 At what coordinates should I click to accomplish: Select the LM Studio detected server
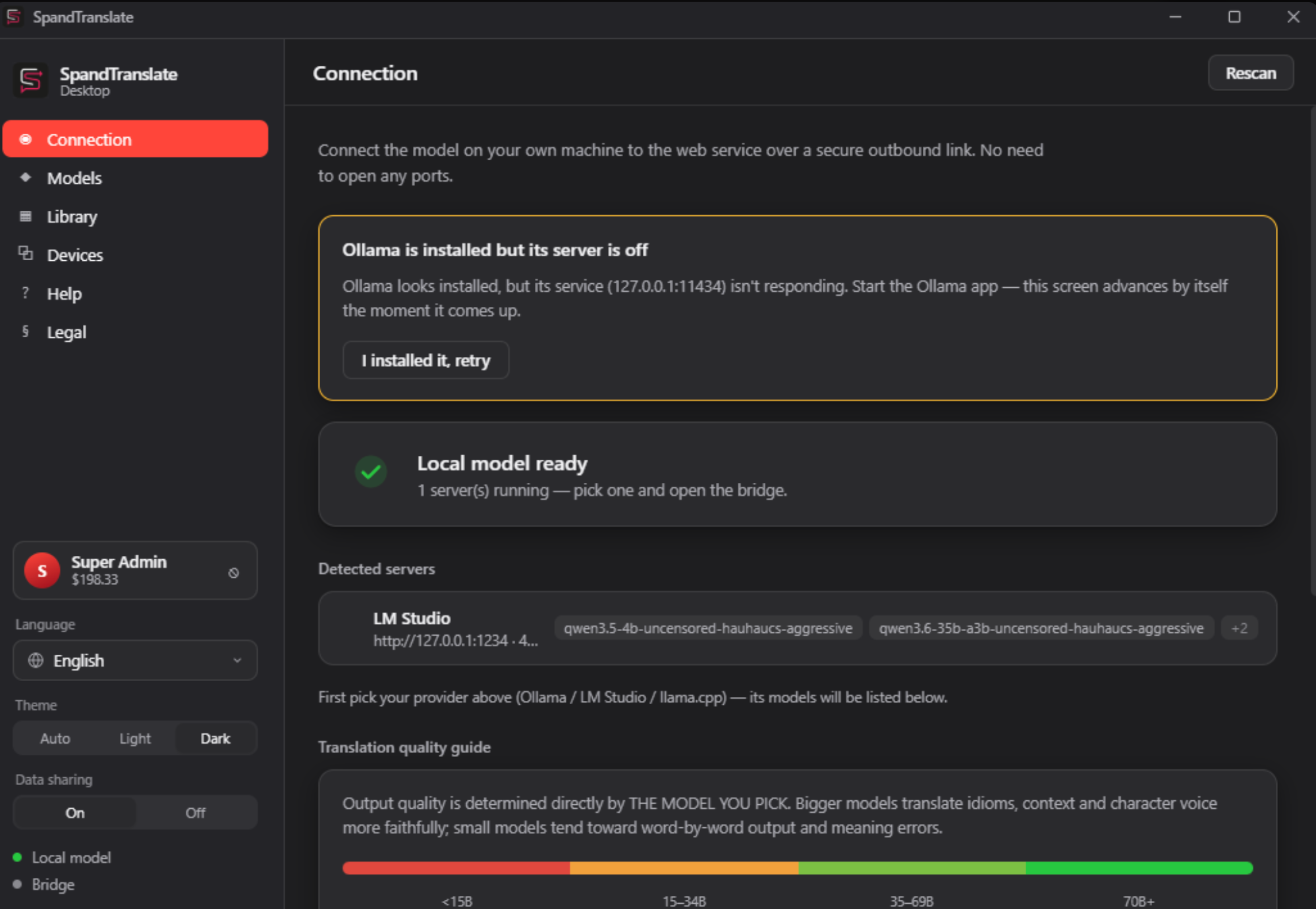797,628
